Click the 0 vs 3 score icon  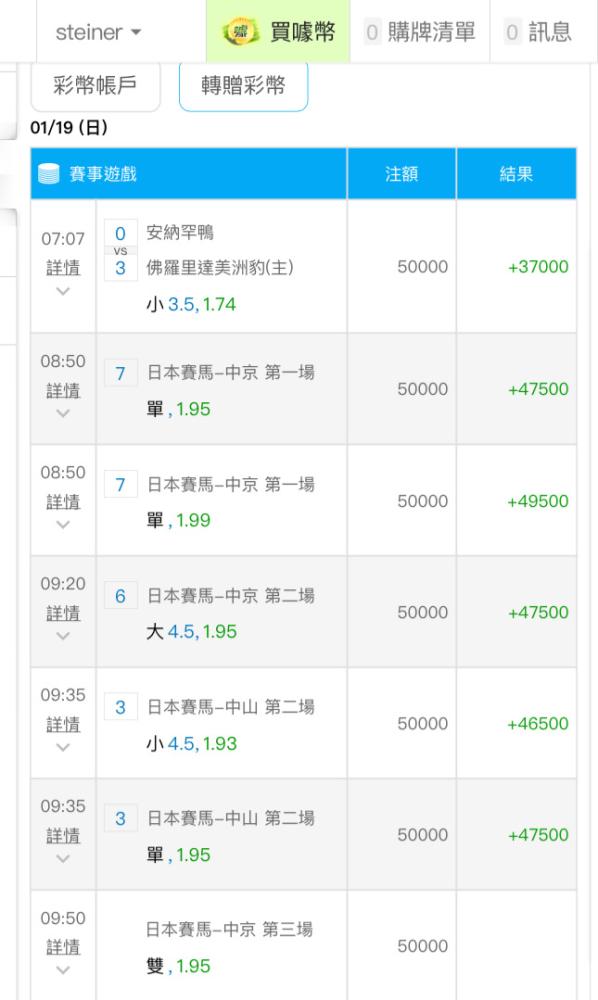point(120,251)
